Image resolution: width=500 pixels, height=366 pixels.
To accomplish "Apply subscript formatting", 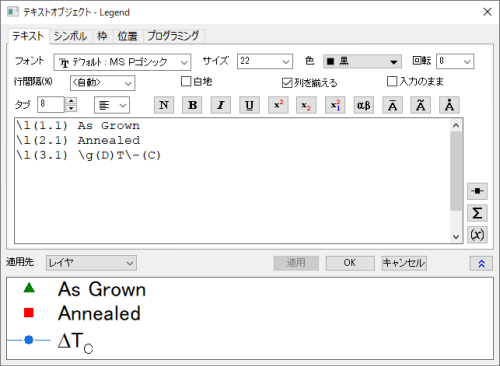I will coord(306,105).
